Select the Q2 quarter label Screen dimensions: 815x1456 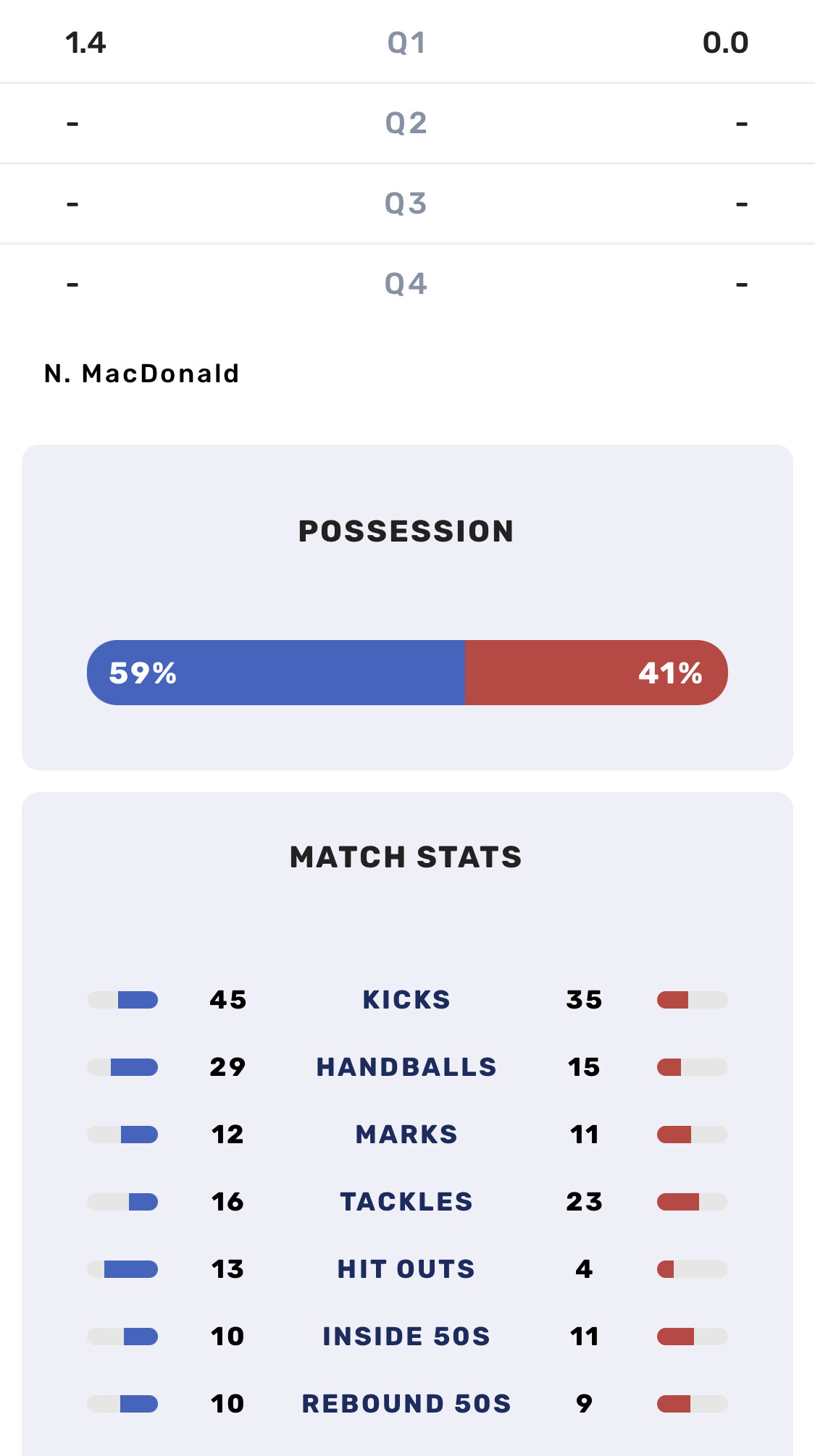pos(406,123)
